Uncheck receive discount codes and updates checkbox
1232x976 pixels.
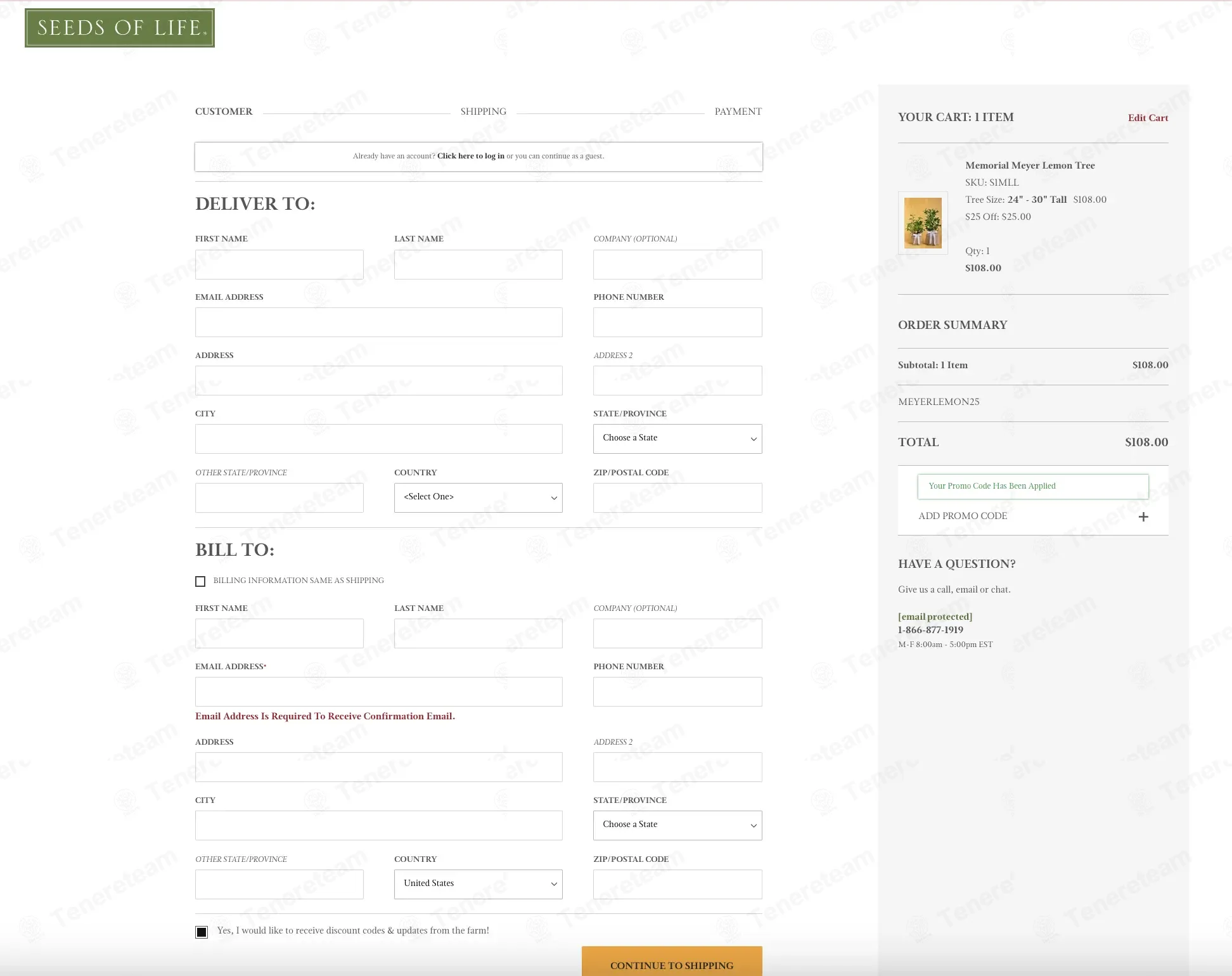(x=202, y=932)
